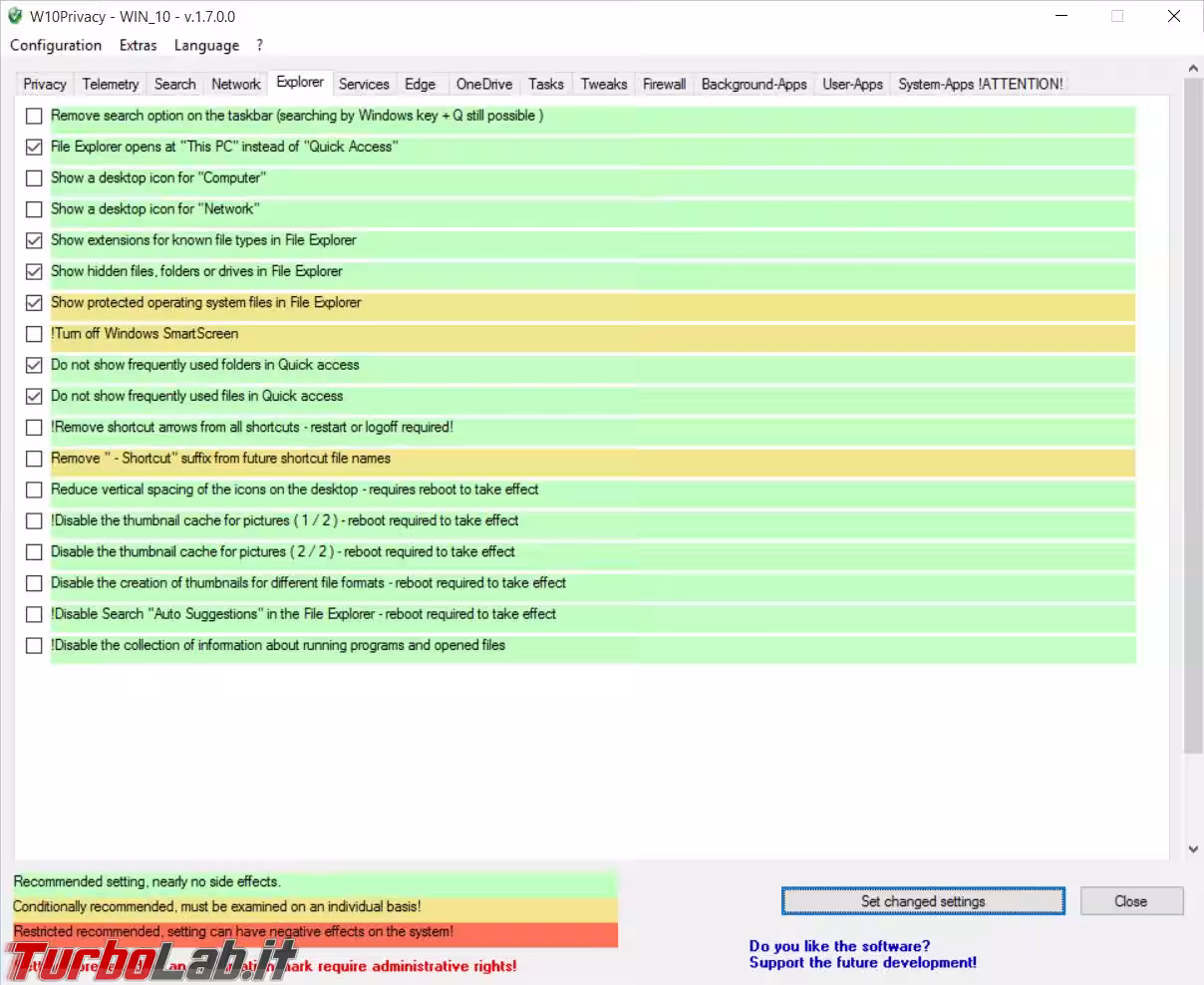Uncheck 'Show hidden files, folders or drives' option
Image resolution: width=1204 pixels, height=985 pixels.
(x=34, y=271)
